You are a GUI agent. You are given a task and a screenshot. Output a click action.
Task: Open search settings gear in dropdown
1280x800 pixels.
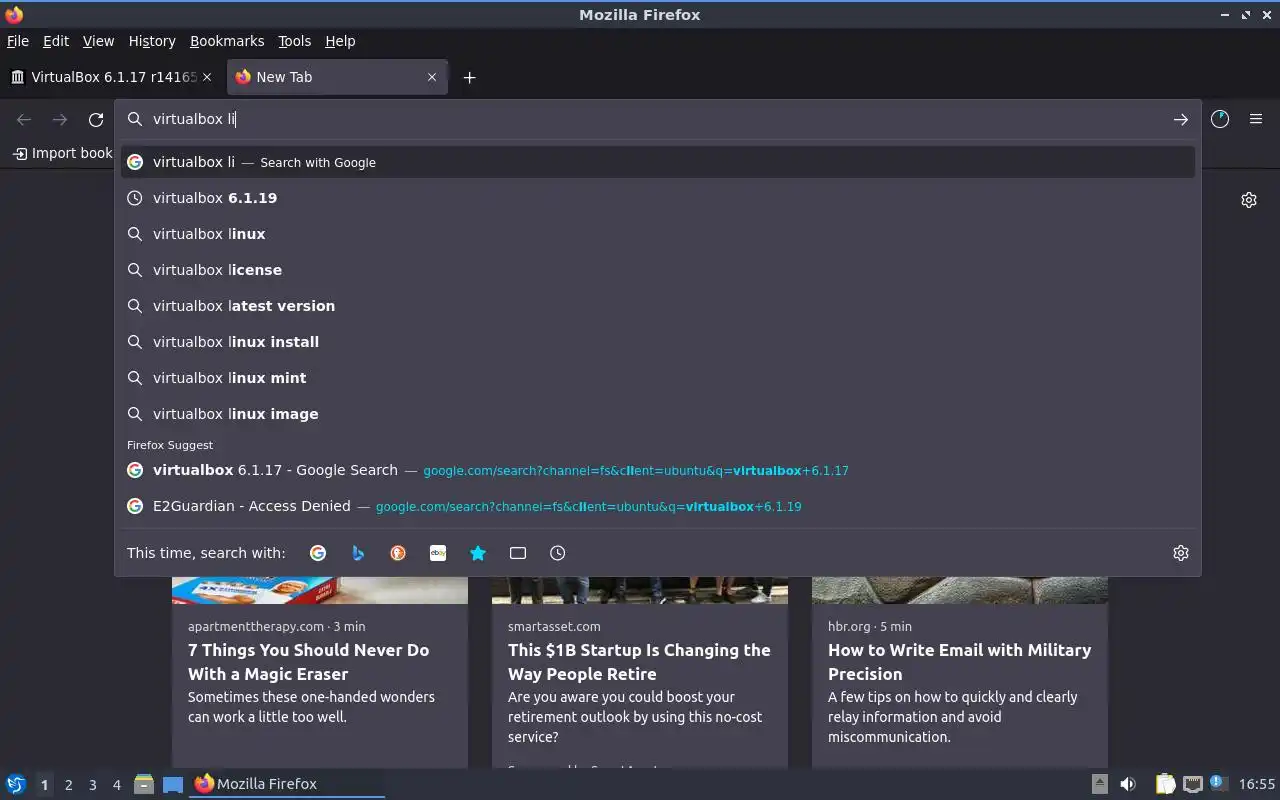[x=1181, y=553]
